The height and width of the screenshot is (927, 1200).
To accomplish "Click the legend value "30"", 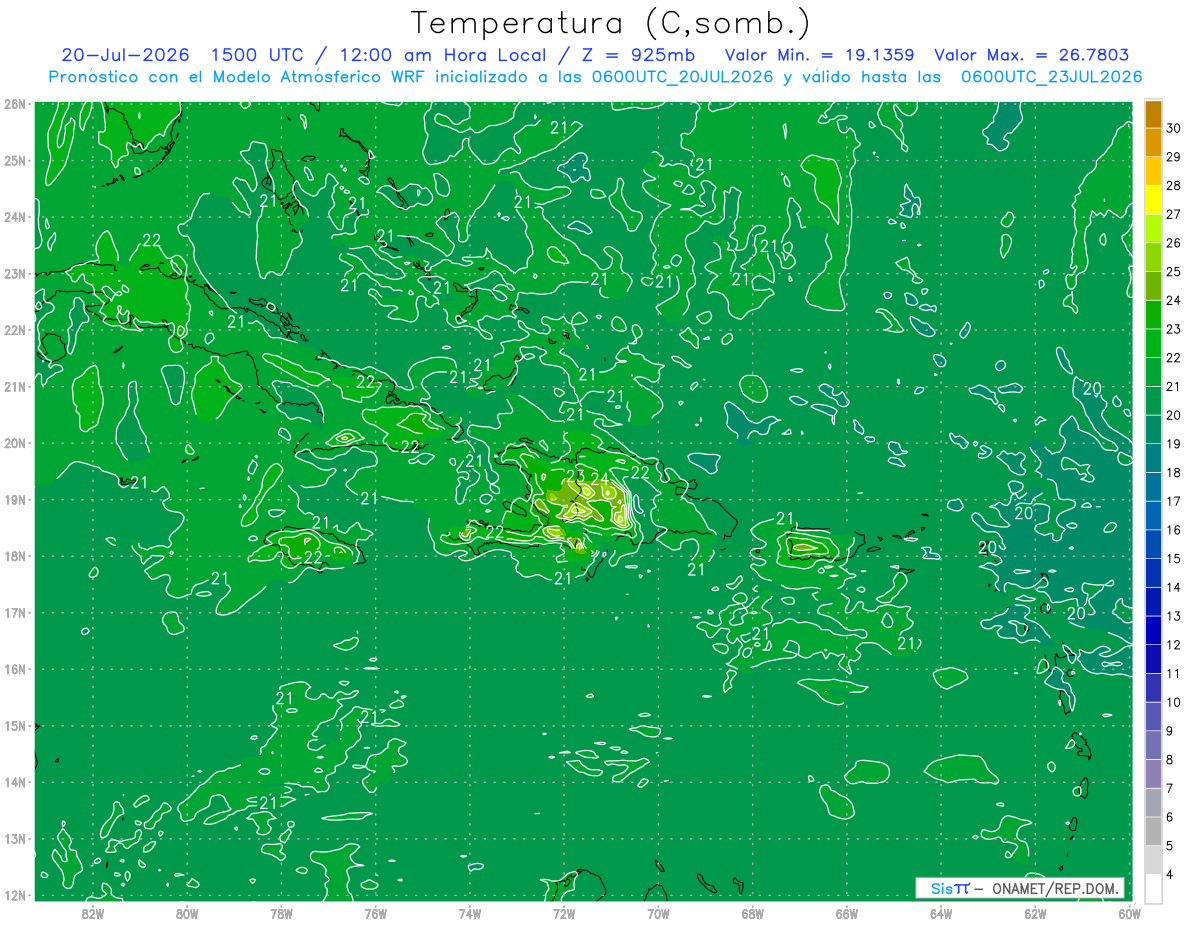I will click(1174, 128).
